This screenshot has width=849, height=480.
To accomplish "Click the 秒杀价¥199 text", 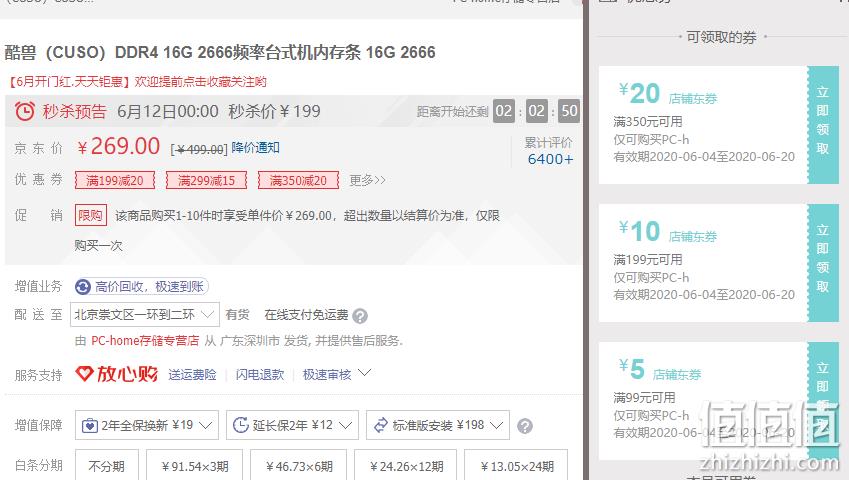I will coord(275,111).
